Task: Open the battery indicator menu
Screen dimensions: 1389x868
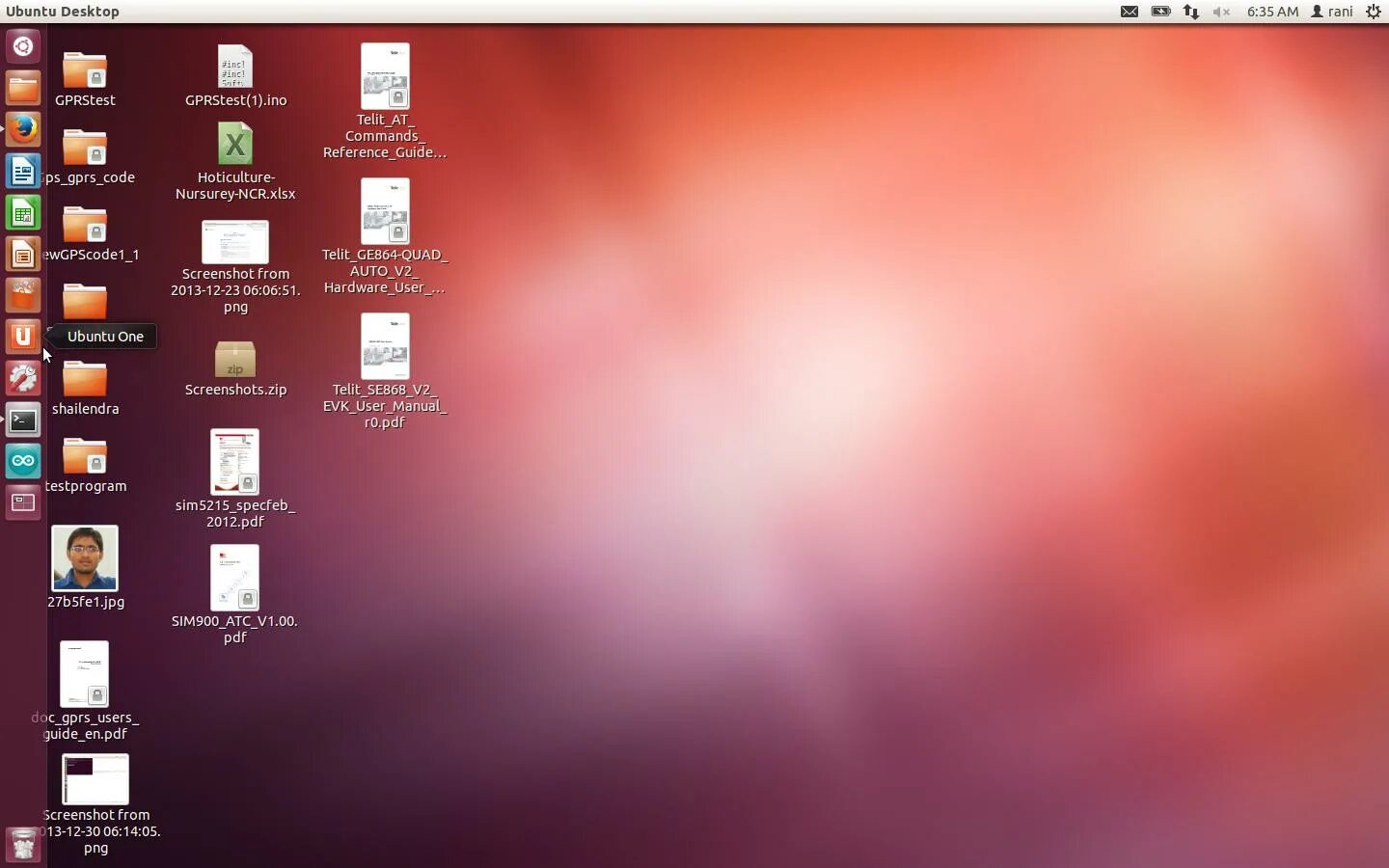Action: 1160,12
